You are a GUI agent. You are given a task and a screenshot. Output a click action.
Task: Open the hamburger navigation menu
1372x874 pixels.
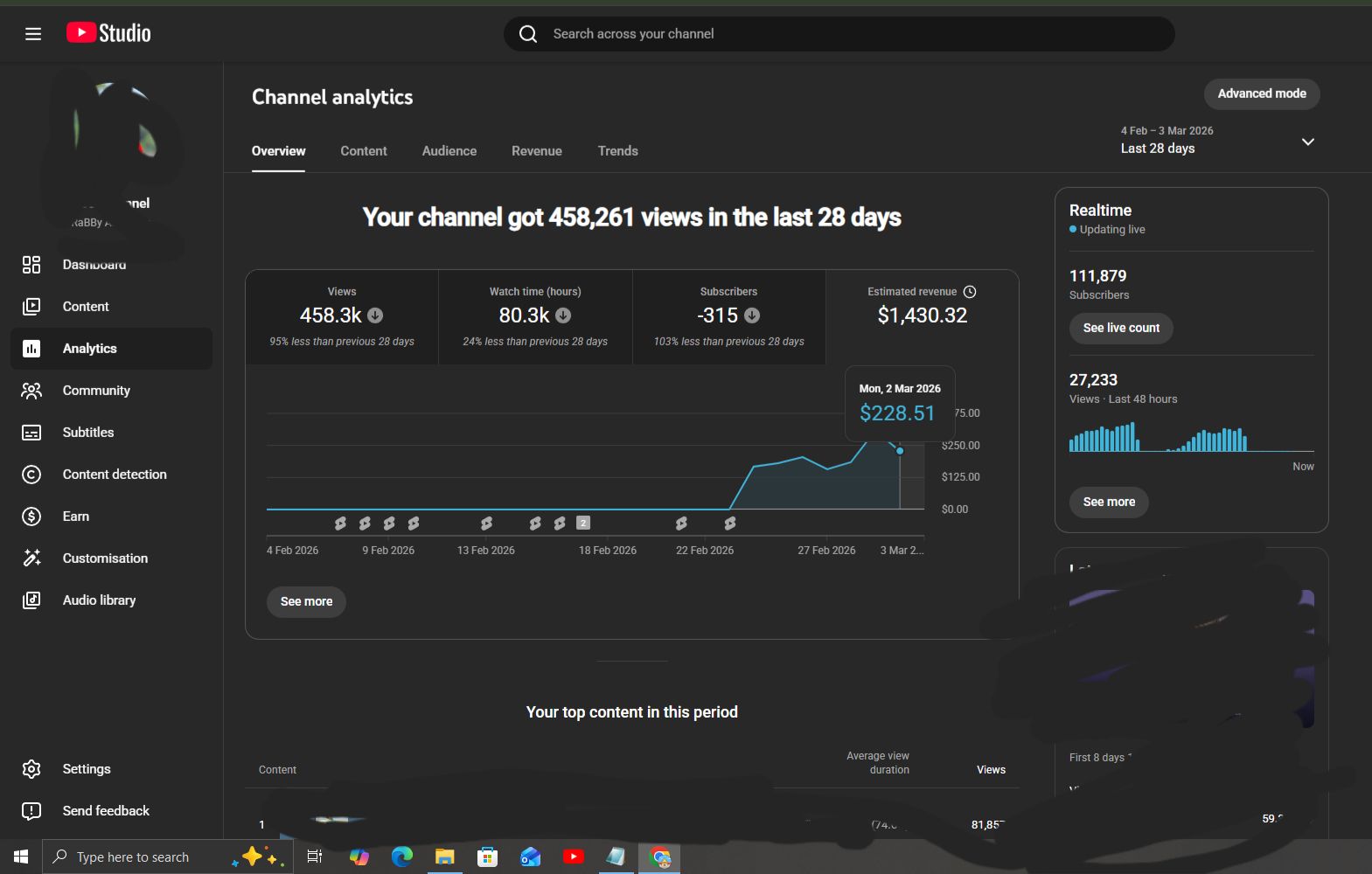point(33,34)
